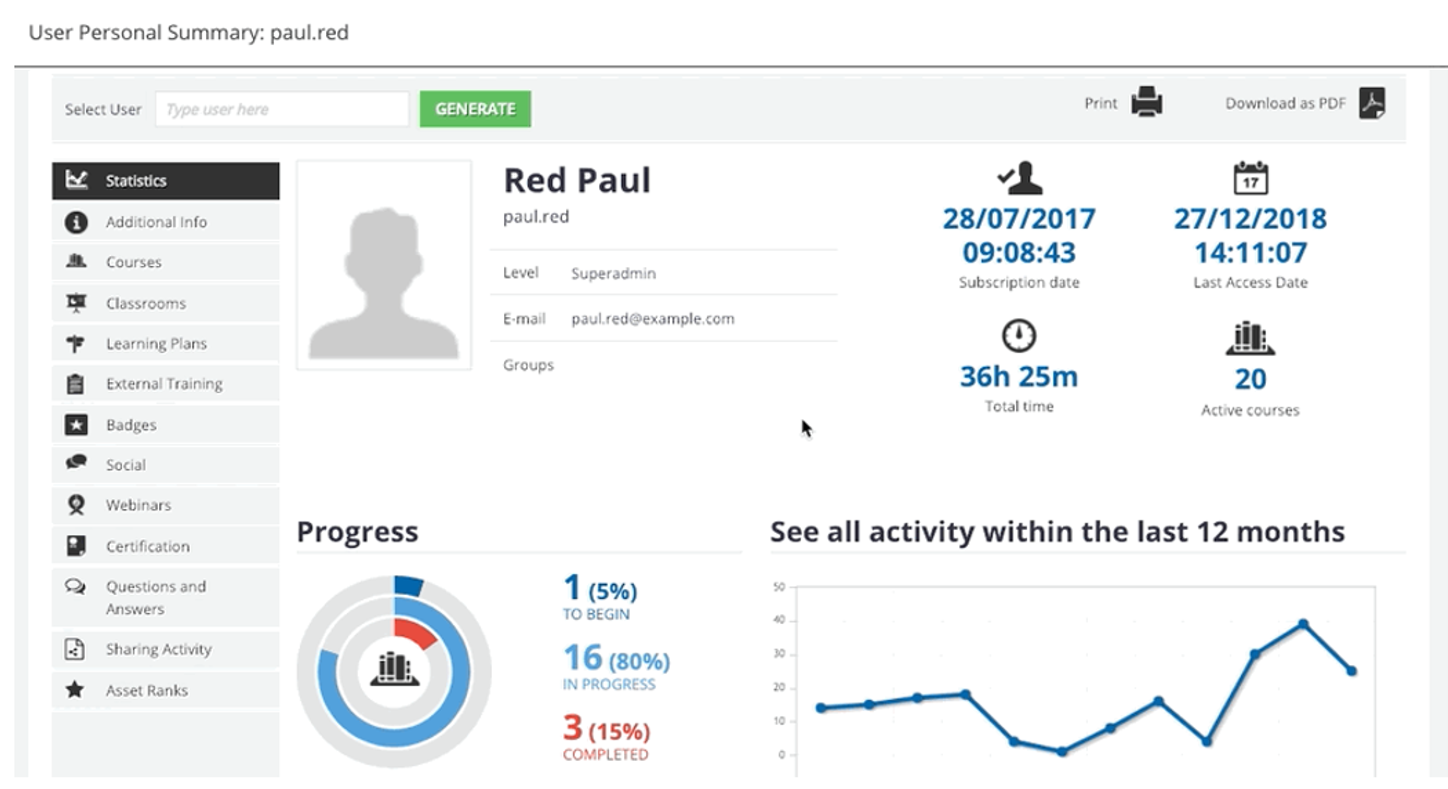Click the Sharing Activity icon in sidebar
This screenshot has width=1448, height=789.
click(75, 649)
